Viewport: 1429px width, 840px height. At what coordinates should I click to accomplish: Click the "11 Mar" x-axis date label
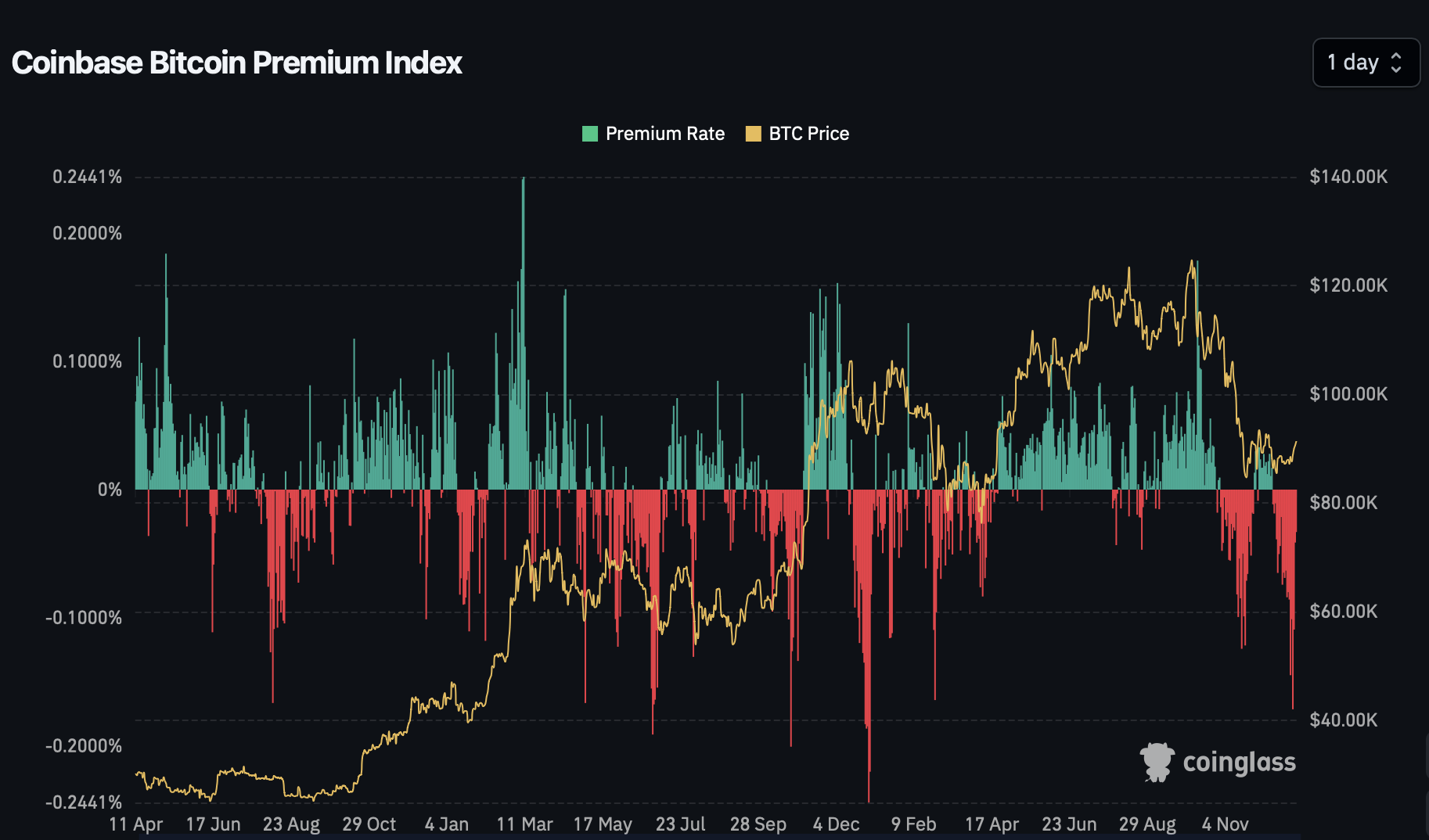click(524, 824)
